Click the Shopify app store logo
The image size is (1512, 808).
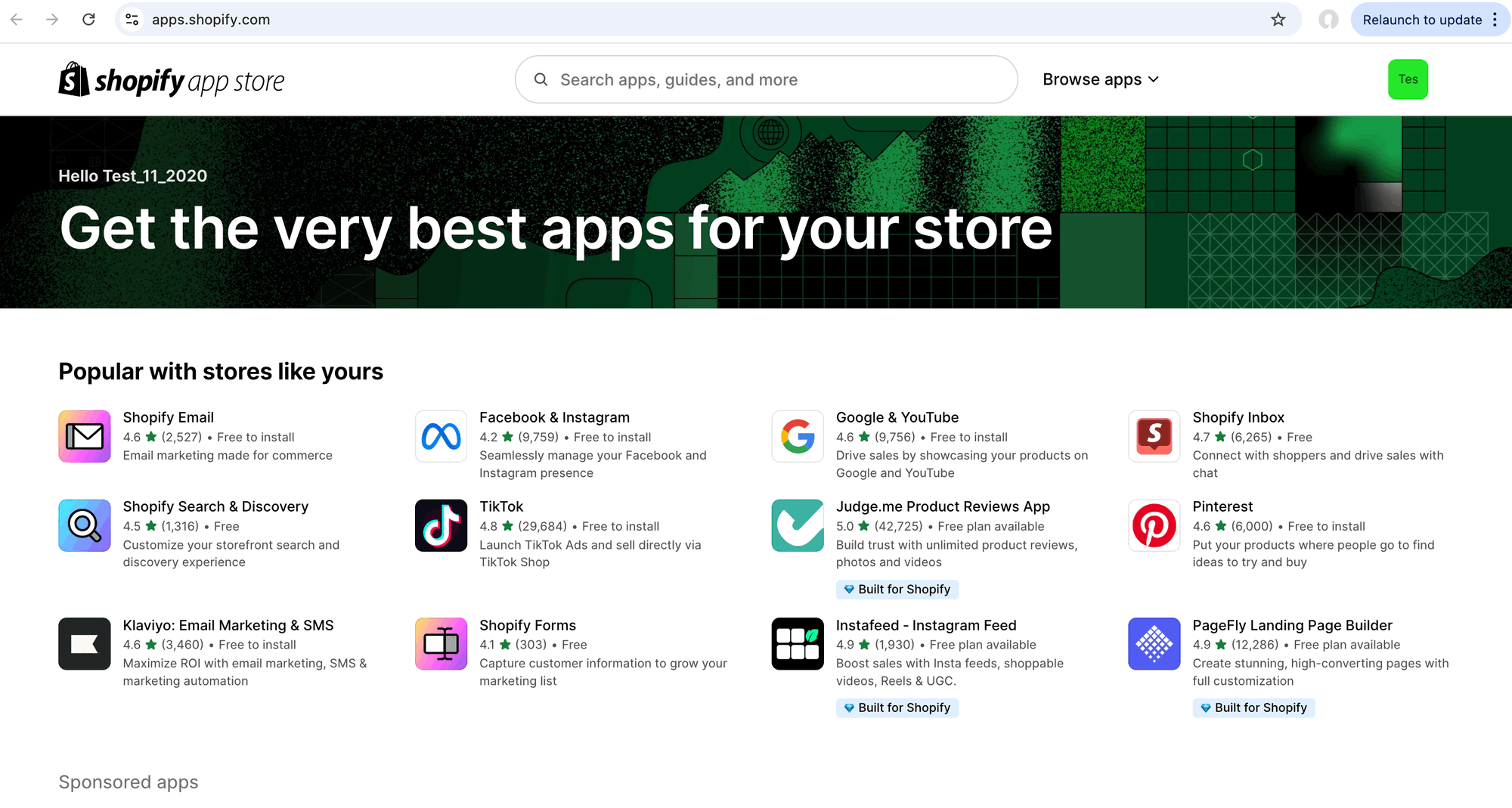172,79
